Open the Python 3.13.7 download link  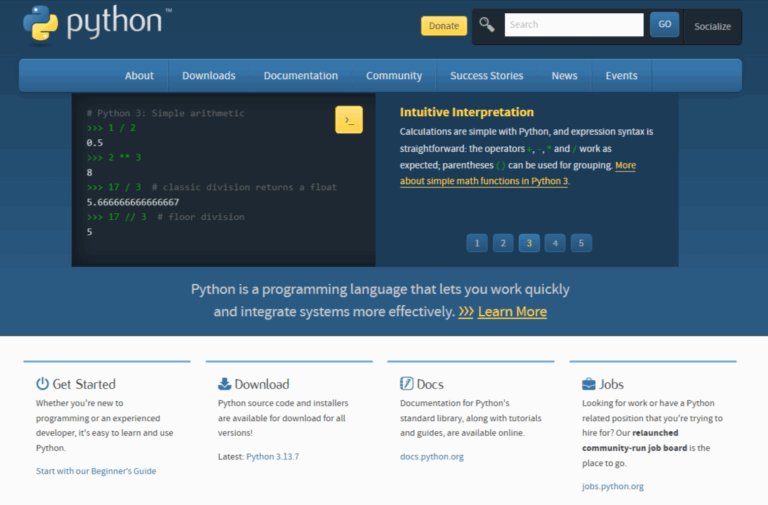tap(272, 457)
